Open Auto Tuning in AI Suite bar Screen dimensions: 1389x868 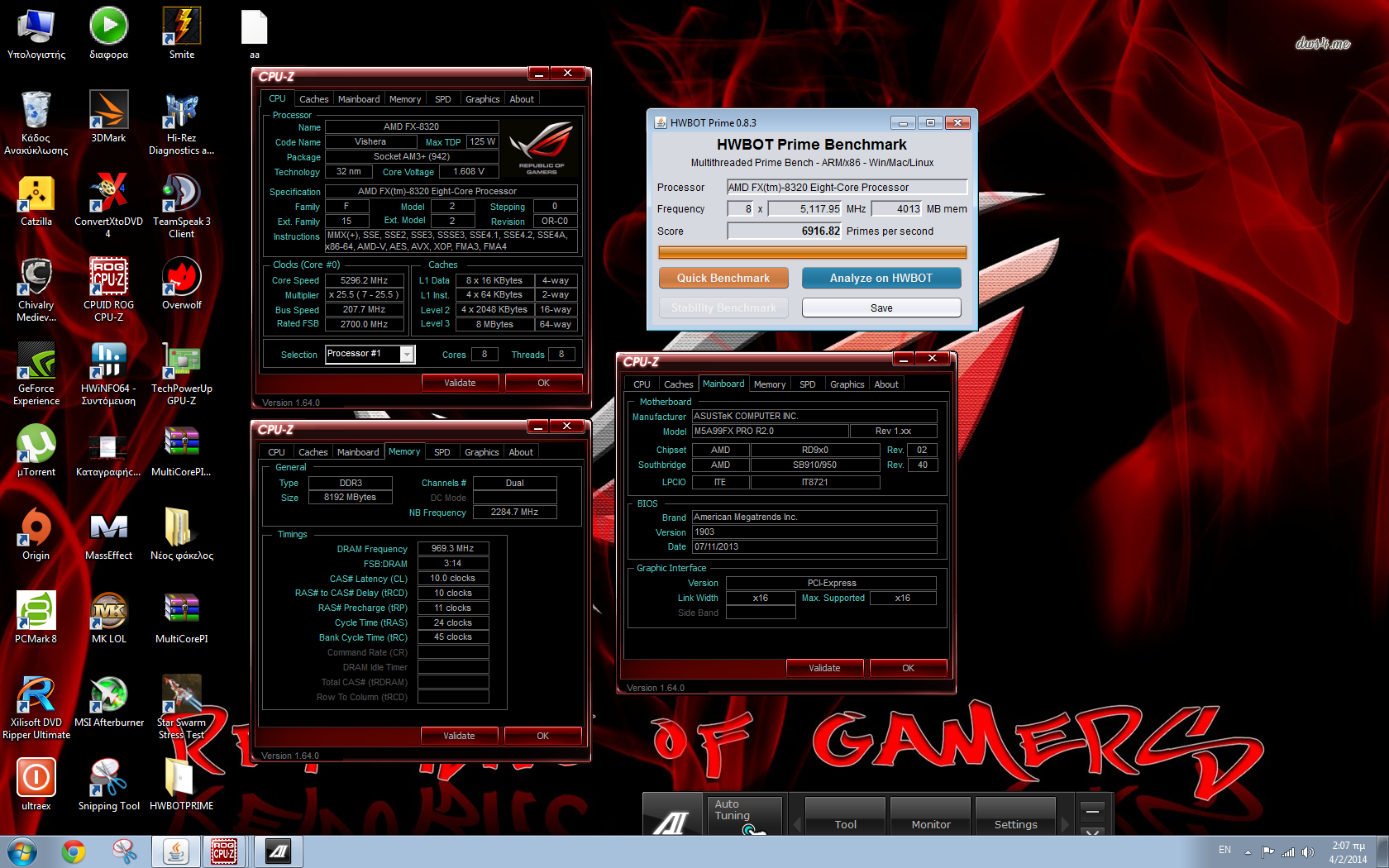(x=743, y=816)
